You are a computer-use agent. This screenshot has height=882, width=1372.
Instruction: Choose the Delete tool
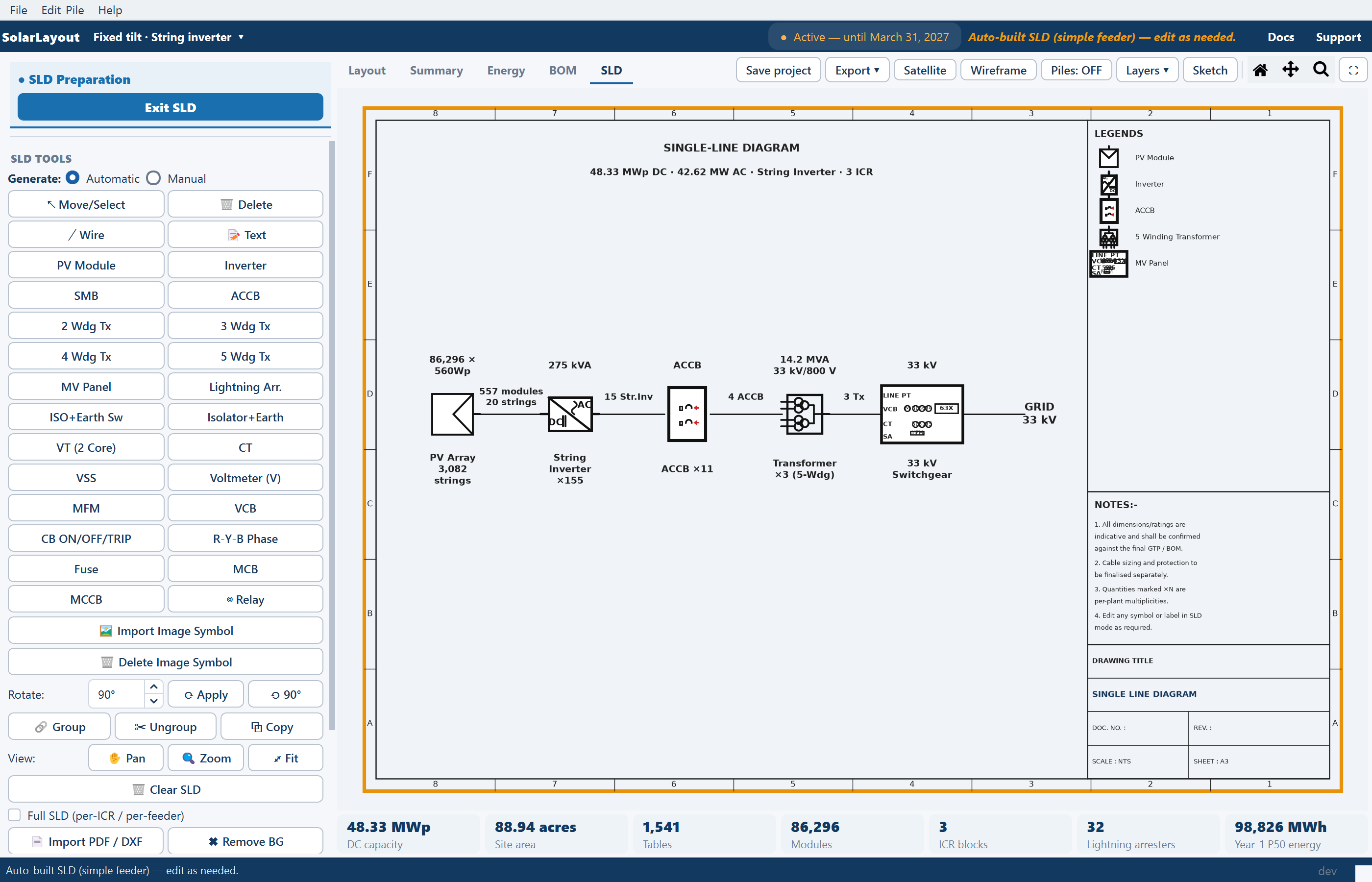pos(245,204)
